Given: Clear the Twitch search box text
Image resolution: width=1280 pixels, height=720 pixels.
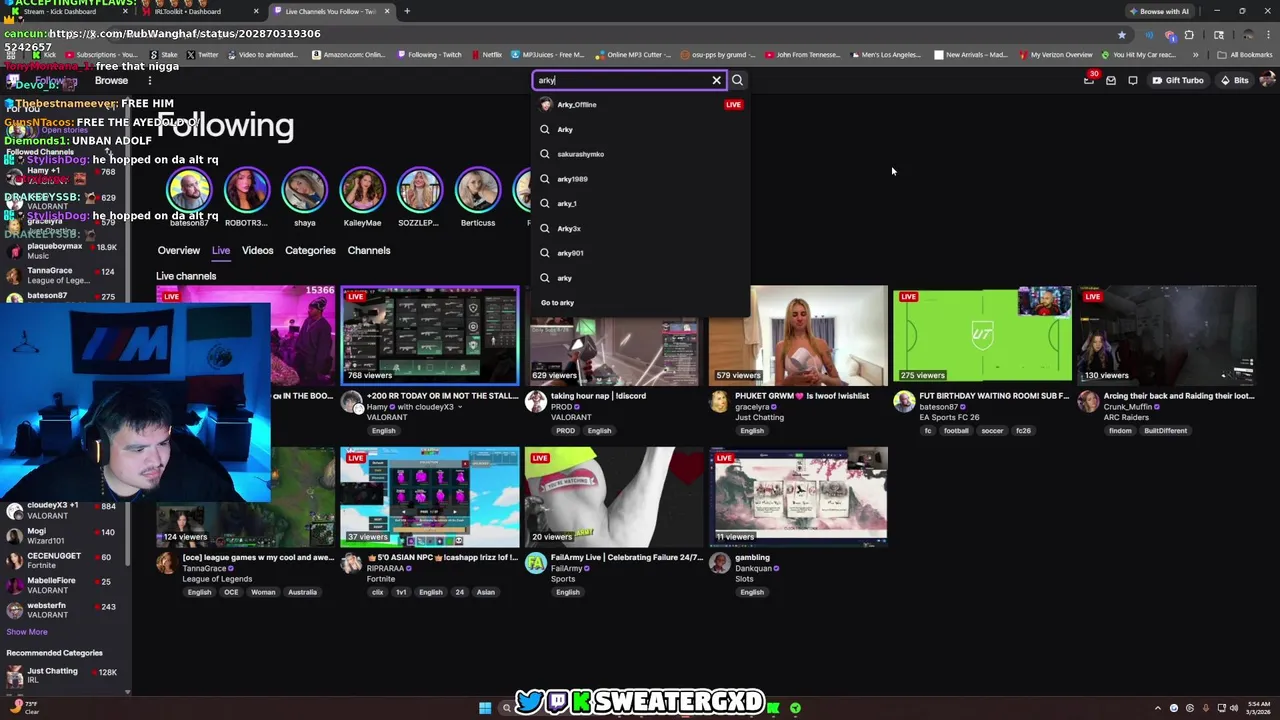Looking at the screenshot, I should (716, 80).
